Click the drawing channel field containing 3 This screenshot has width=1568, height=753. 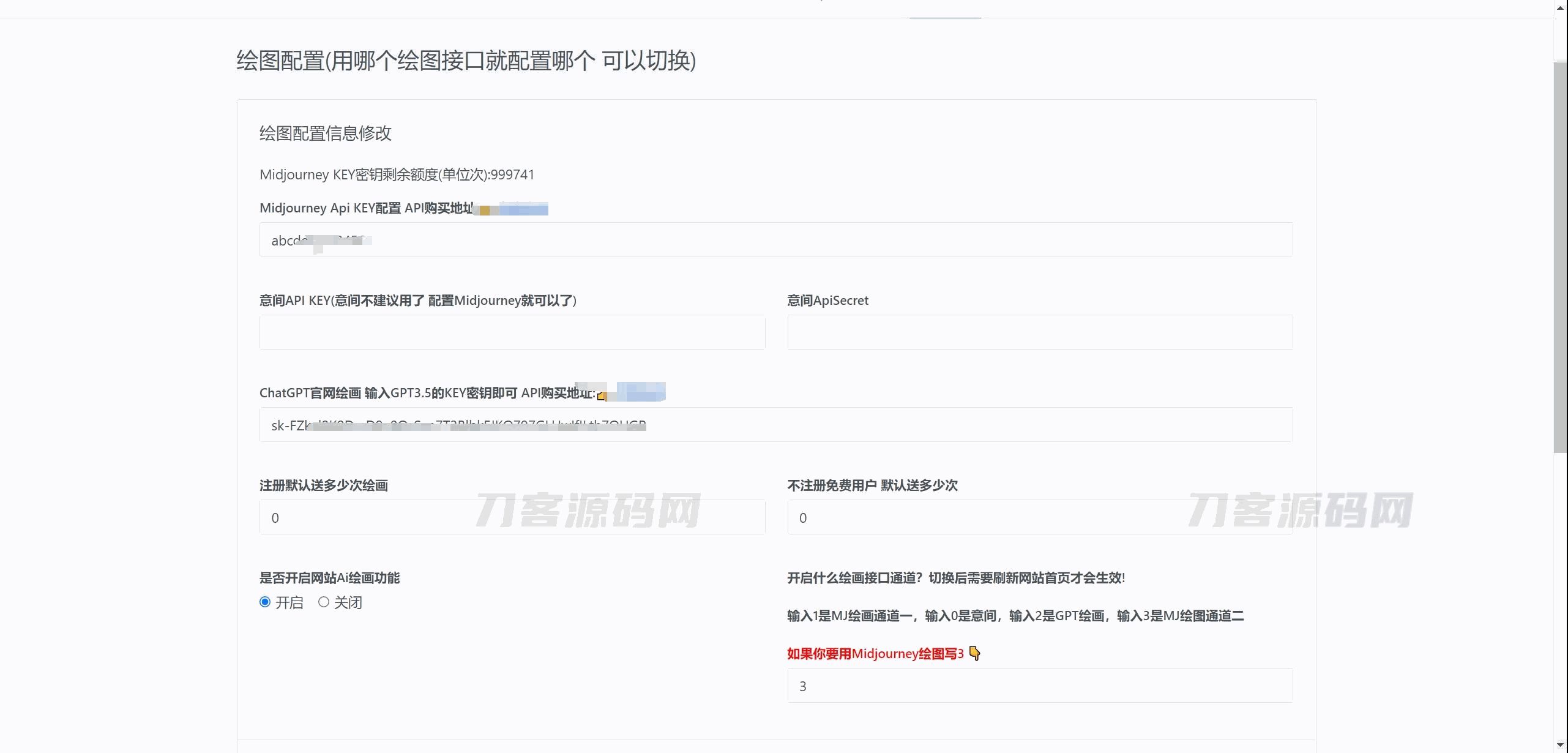[1039, 686]
